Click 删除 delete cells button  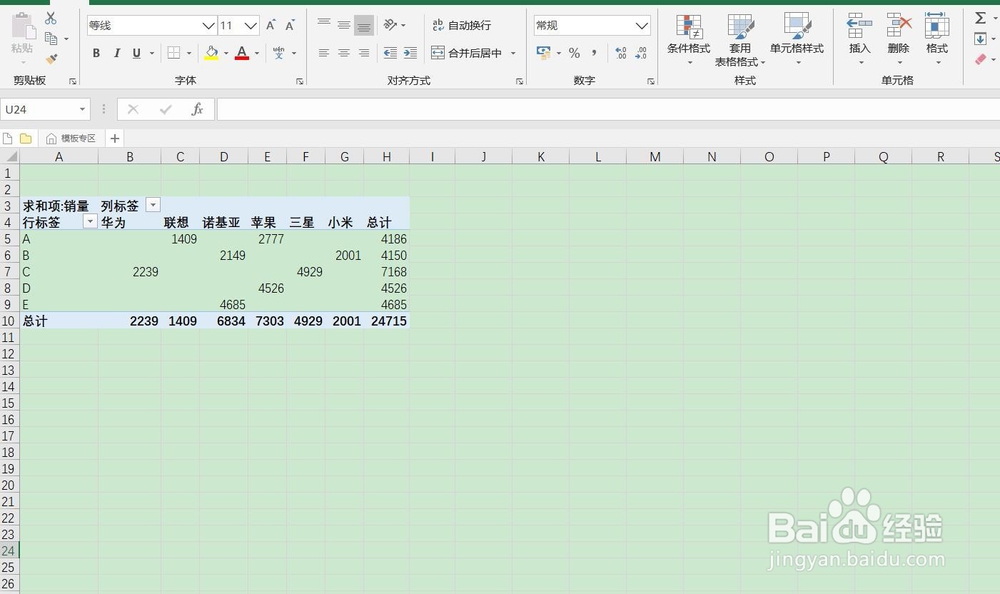tap(898, 40)
